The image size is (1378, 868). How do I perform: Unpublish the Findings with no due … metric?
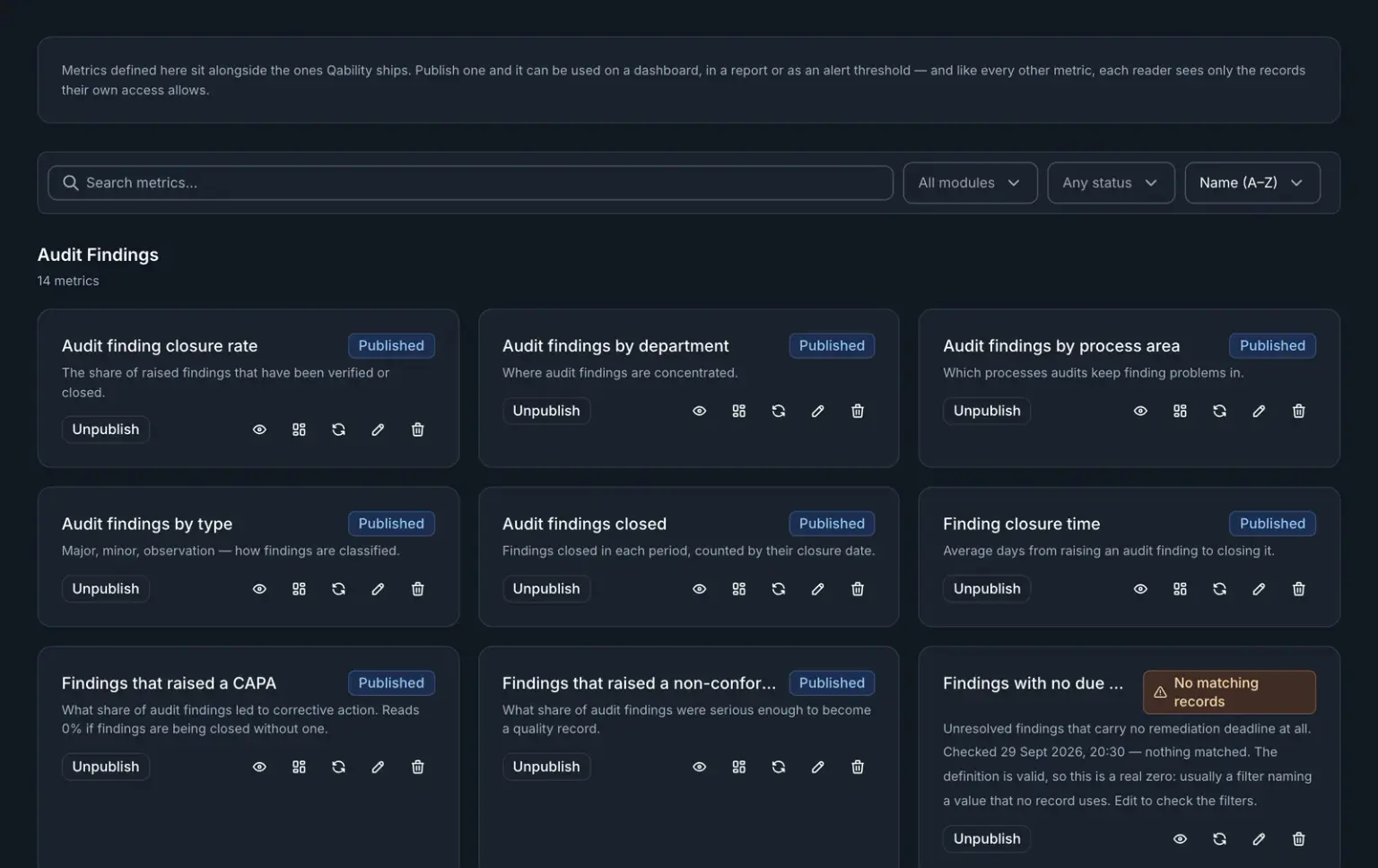[987, 839]
